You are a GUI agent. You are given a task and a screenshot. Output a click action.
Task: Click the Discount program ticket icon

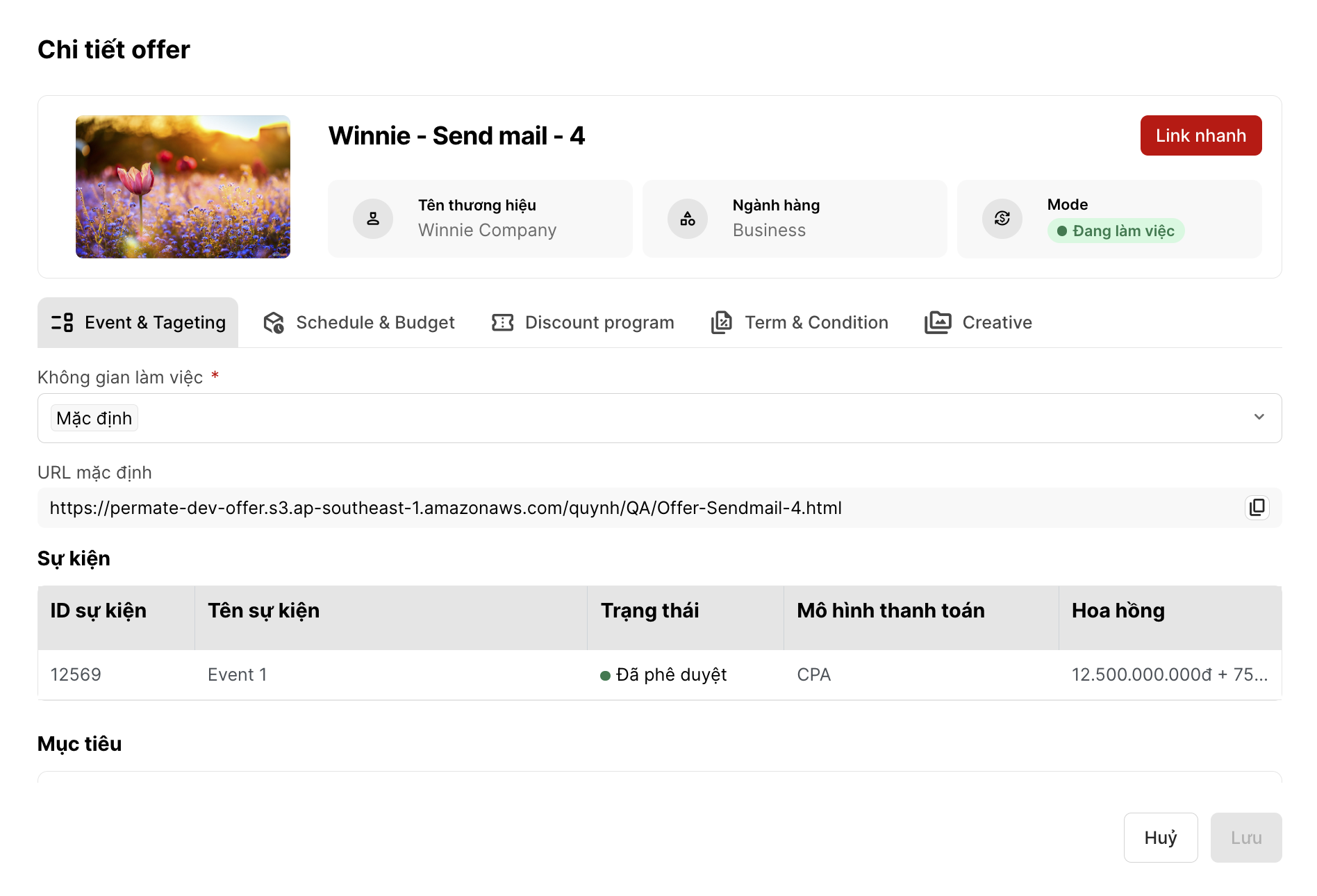tap(502, 323)
